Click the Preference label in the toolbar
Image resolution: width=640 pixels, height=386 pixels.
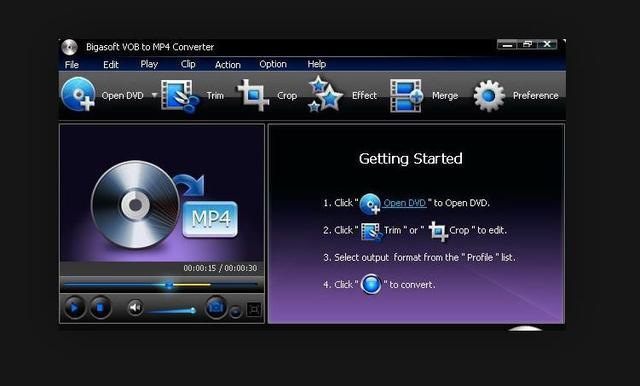536,95
